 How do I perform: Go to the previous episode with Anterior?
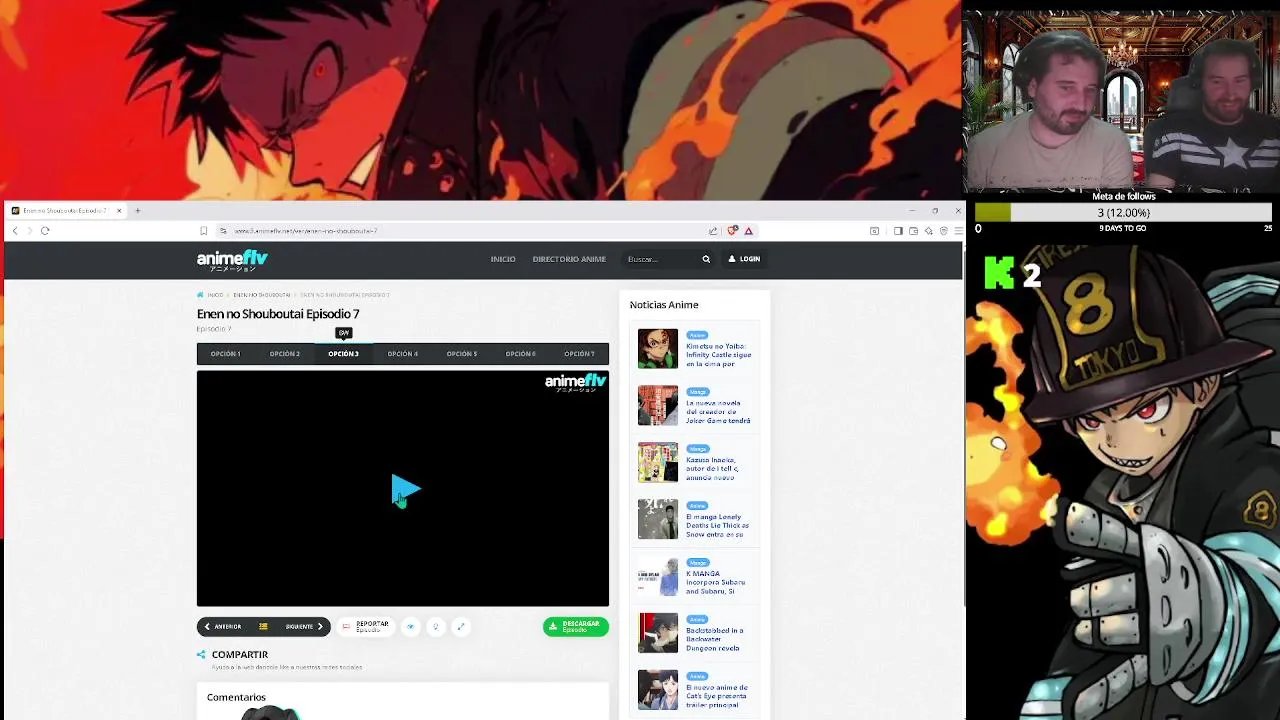click(x=223, y=627)
